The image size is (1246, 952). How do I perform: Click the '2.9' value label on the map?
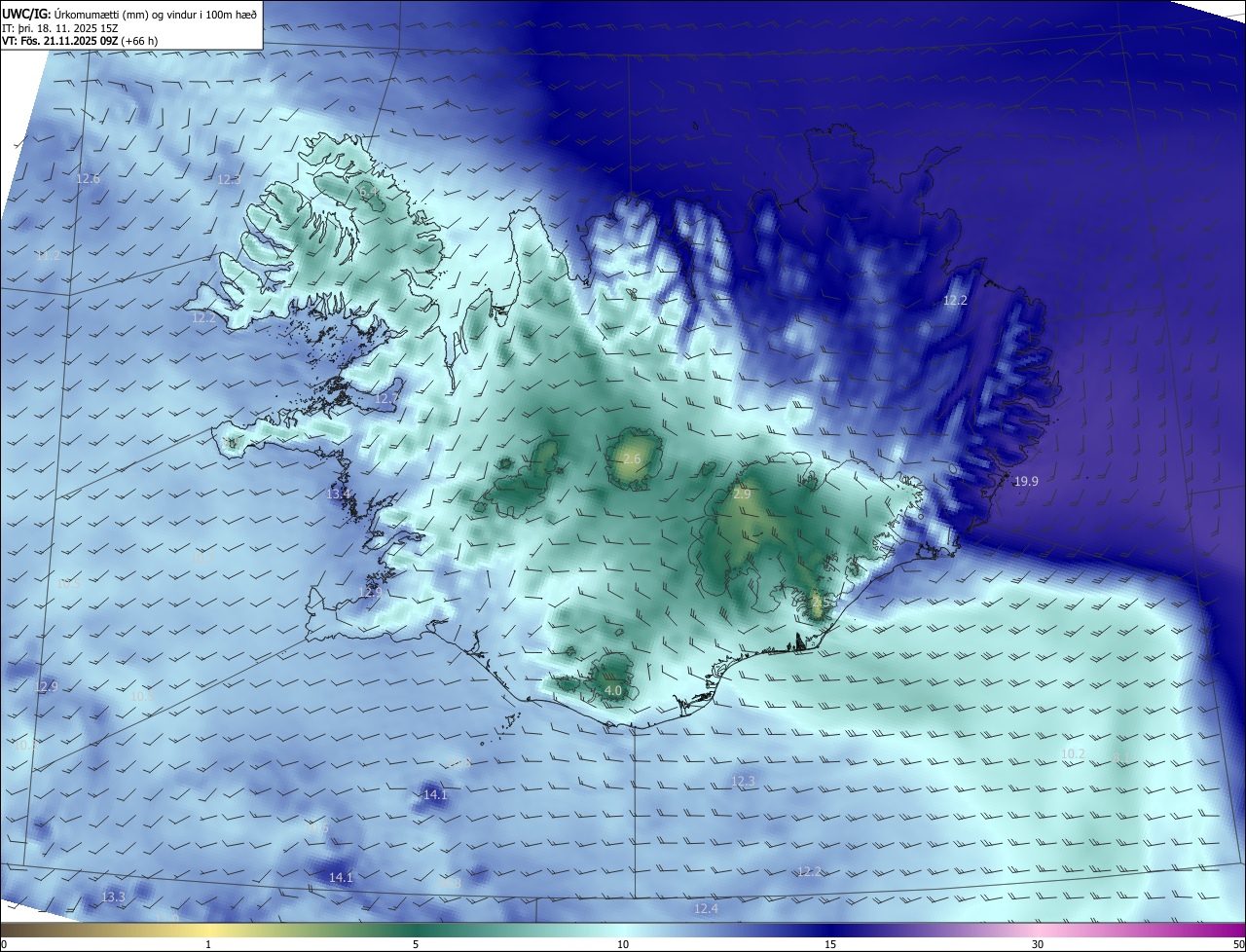click(x=742, y=494)
